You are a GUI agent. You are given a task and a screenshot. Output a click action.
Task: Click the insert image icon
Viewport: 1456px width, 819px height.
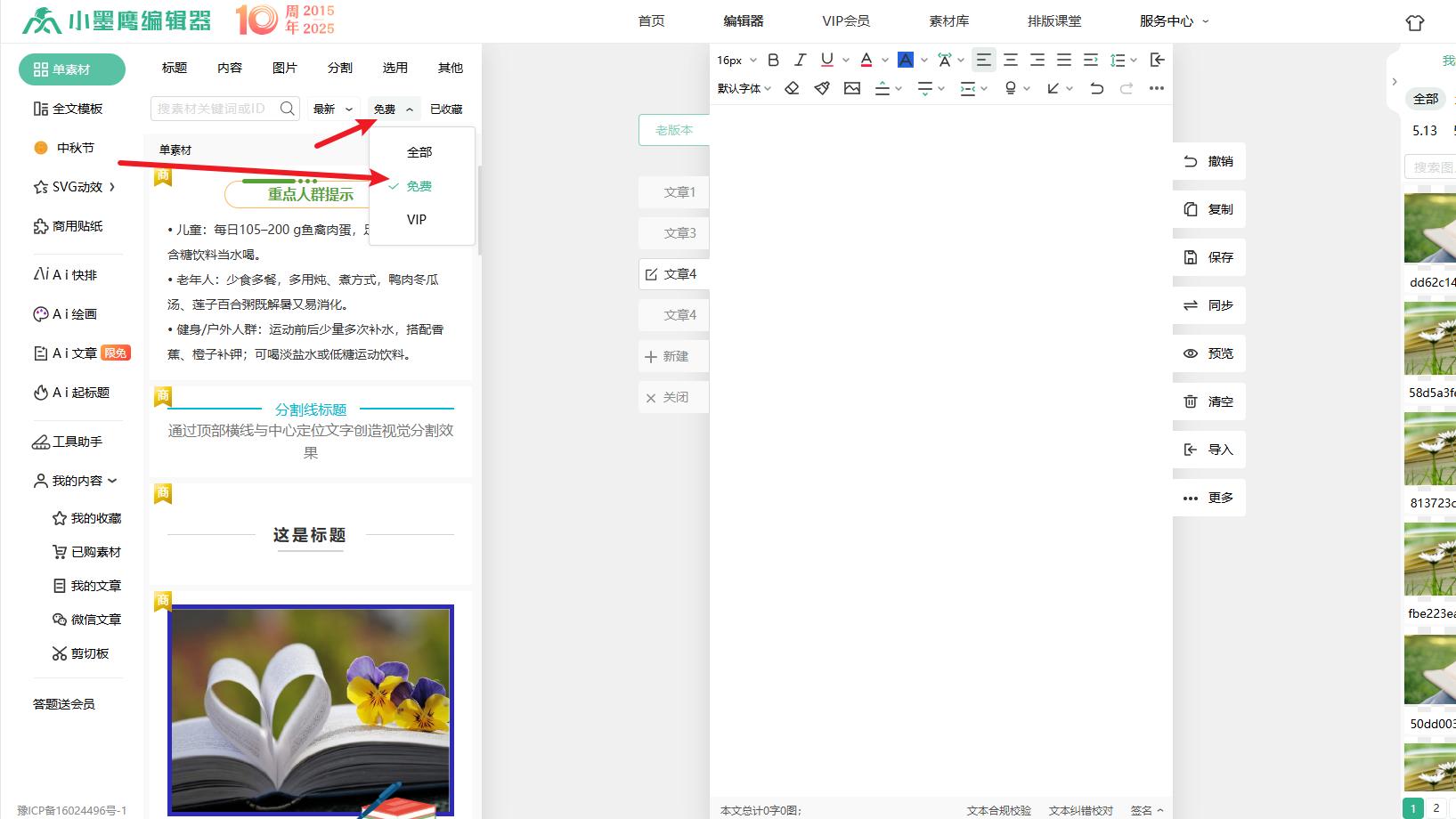(x=851, y=88)
